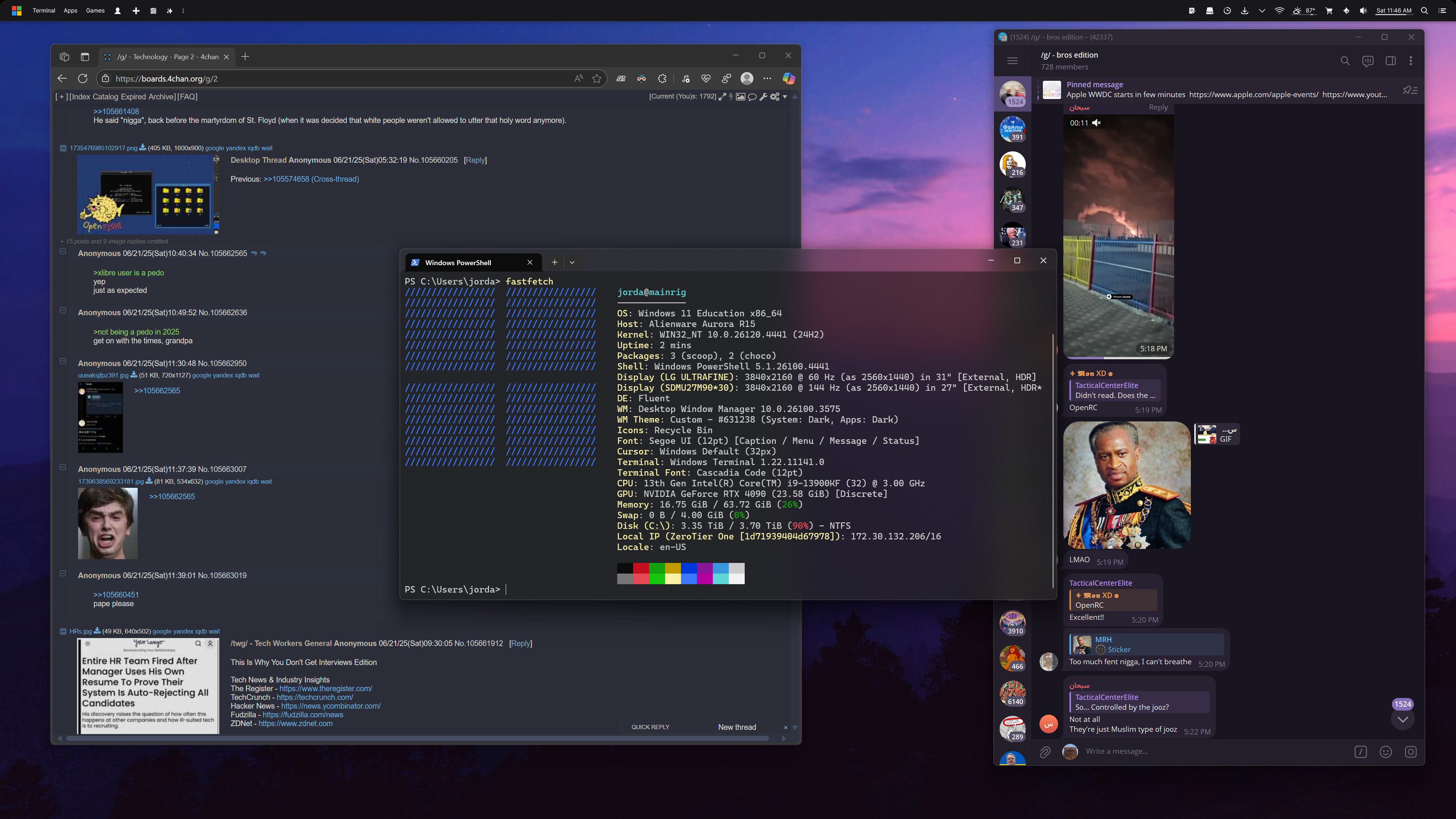Open the emoji picker in Telegram

pyautogui.click(x=1385, y=752)
